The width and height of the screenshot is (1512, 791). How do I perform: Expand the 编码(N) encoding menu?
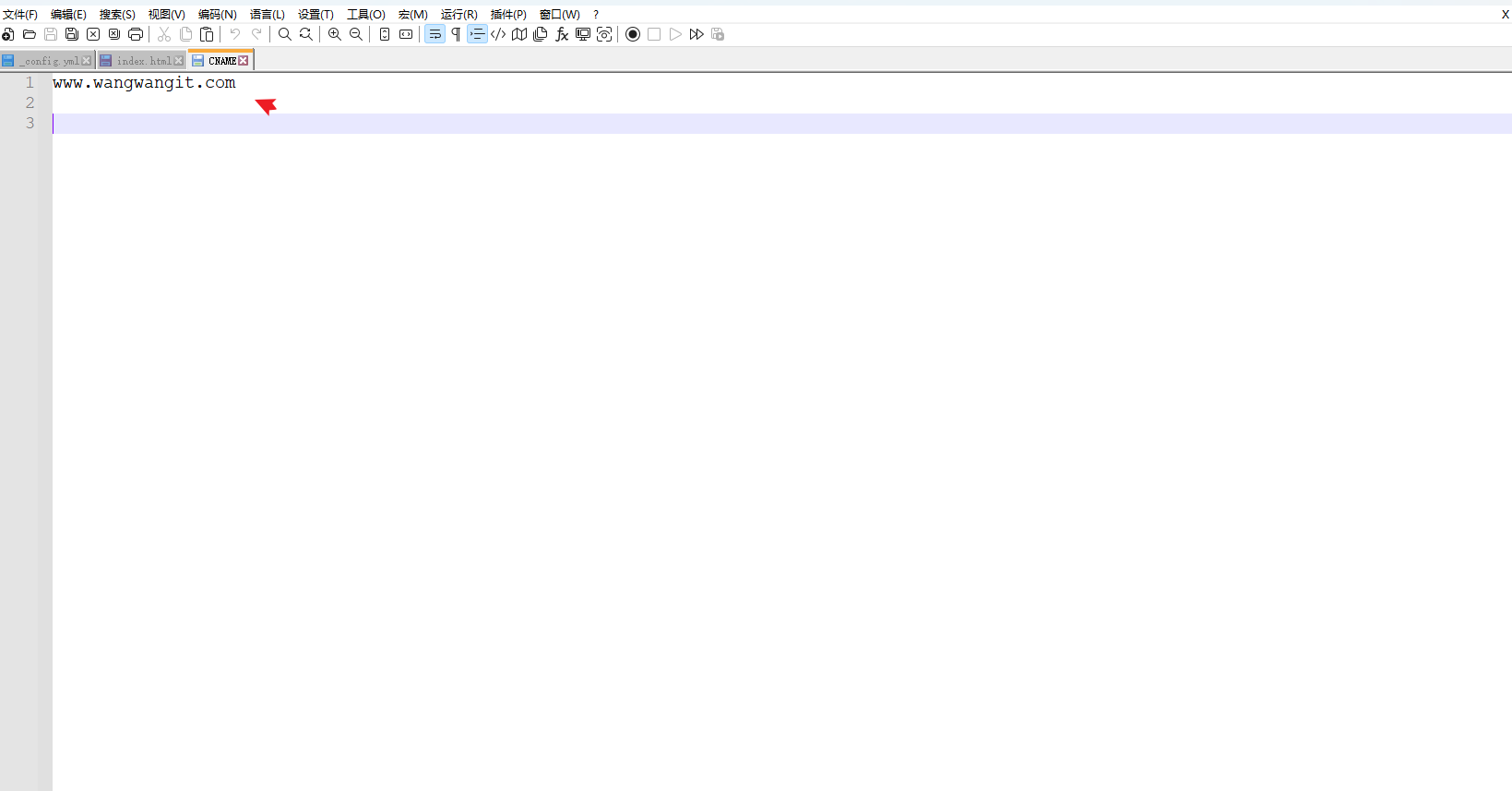217,14
